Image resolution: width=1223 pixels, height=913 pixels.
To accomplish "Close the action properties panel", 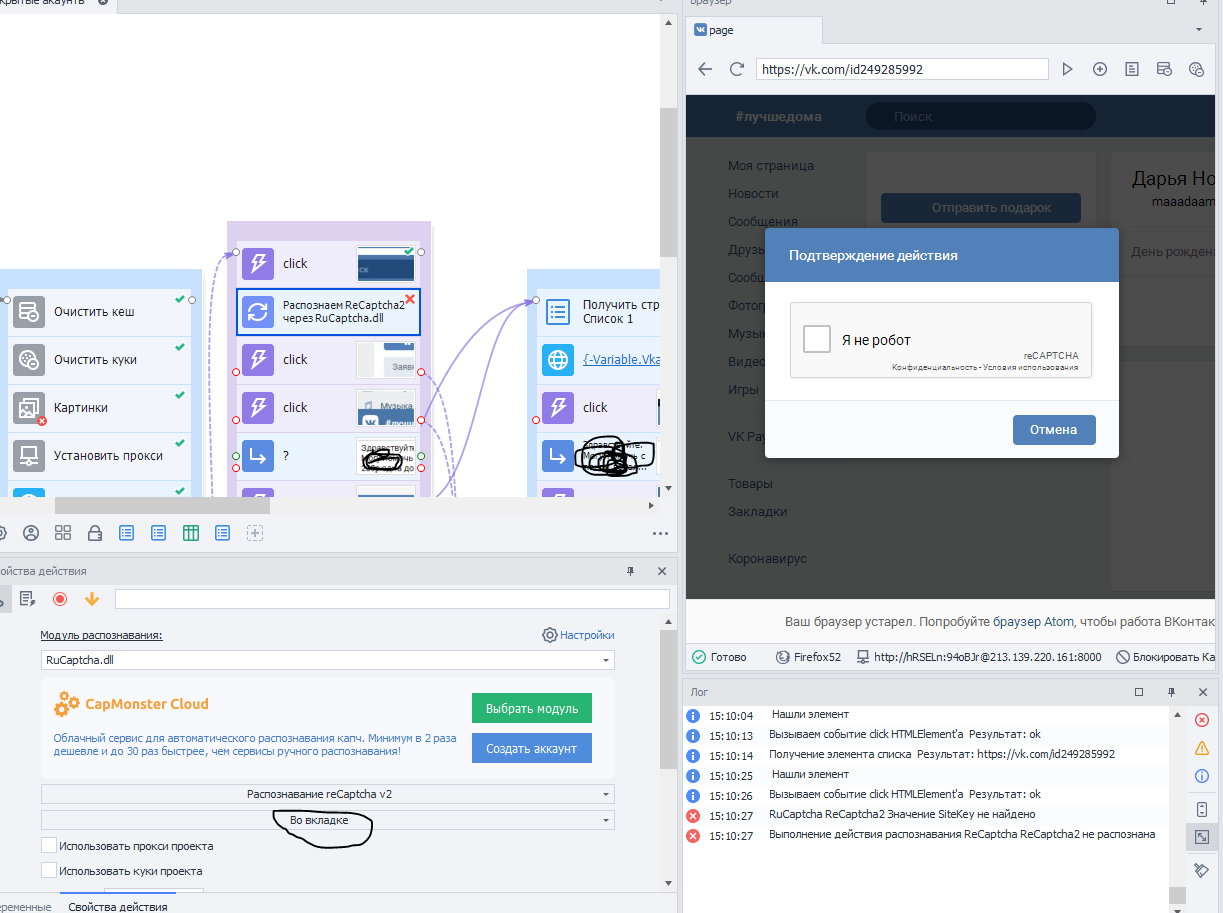I will [662, 571].
